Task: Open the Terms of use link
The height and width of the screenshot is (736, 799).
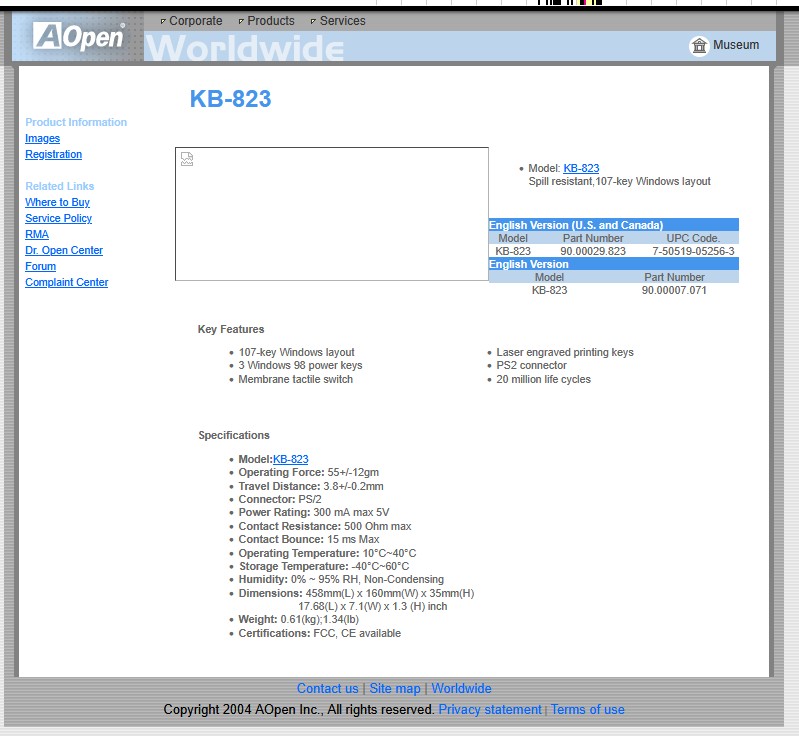Action: (x=587, y=709)
